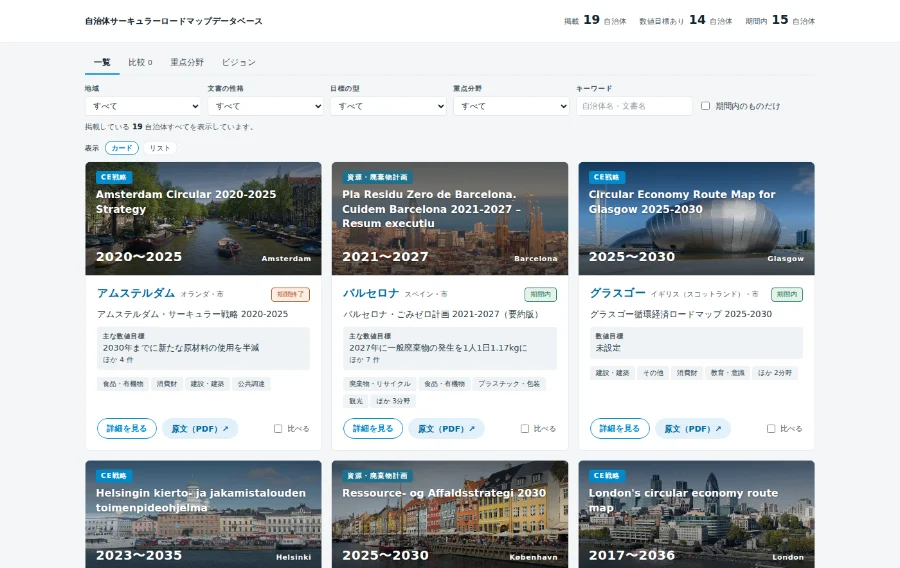Click the 掲載 19 自治体 header stat
The height and width of the screenshot is (568, 900).
pos(595,20)
